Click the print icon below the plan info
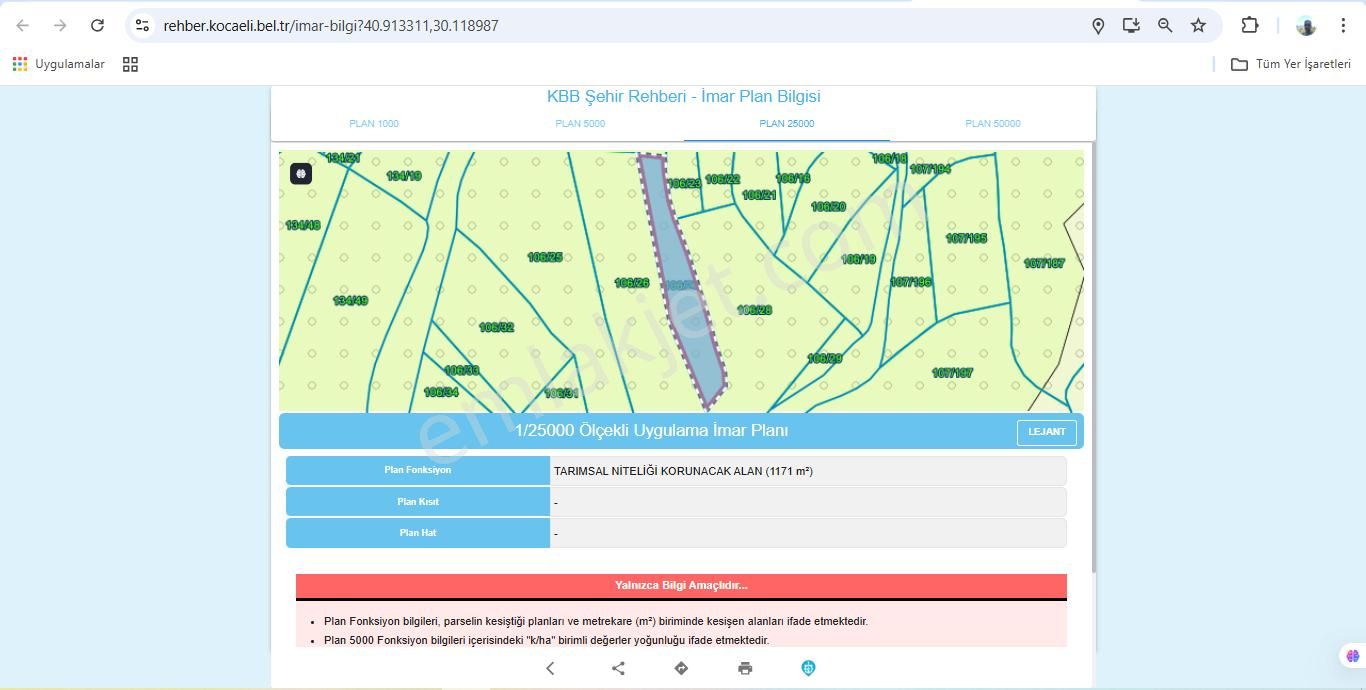The height and width of the screenshot is (690, 1366). click(745, 668)
